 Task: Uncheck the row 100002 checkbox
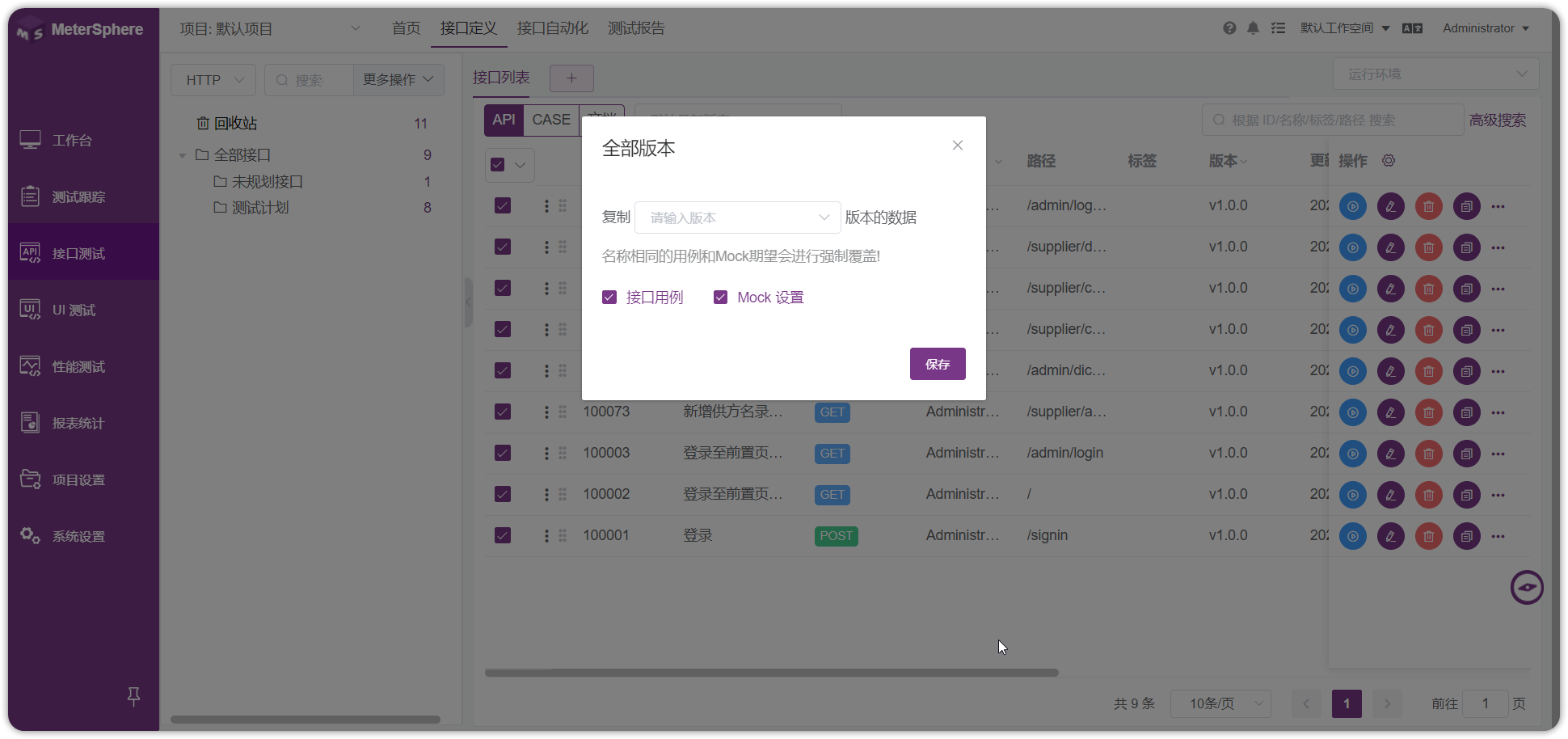[x=503, y=494]
